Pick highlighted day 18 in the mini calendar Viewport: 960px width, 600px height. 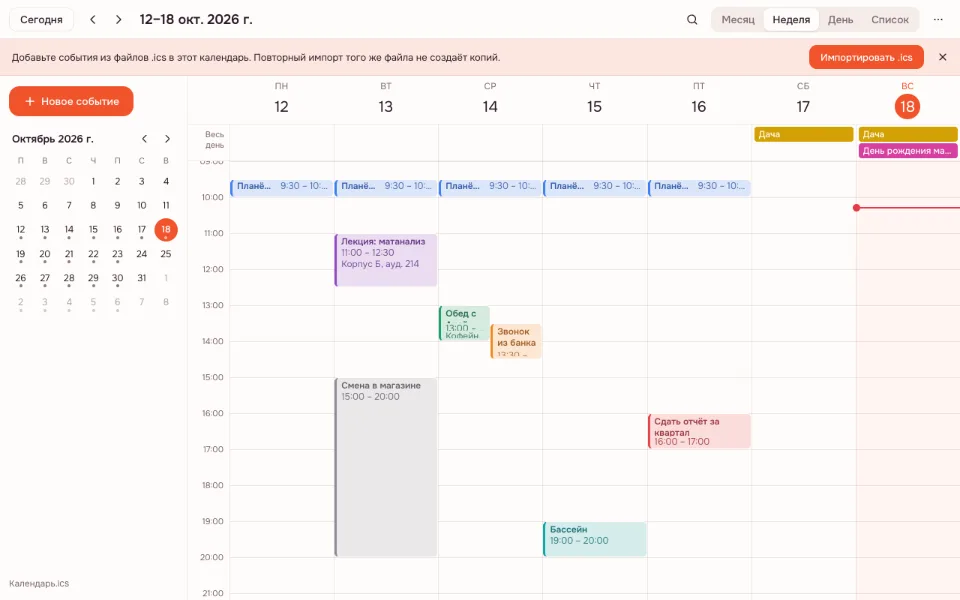point(166,230)
